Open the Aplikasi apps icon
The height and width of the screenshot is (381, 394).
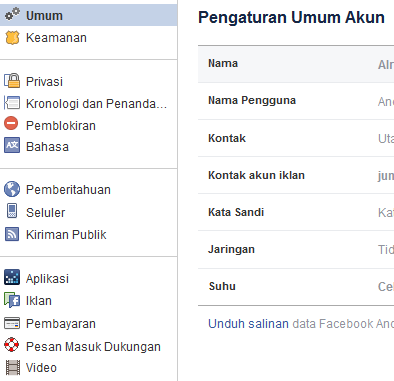click(x=12, y=277)
